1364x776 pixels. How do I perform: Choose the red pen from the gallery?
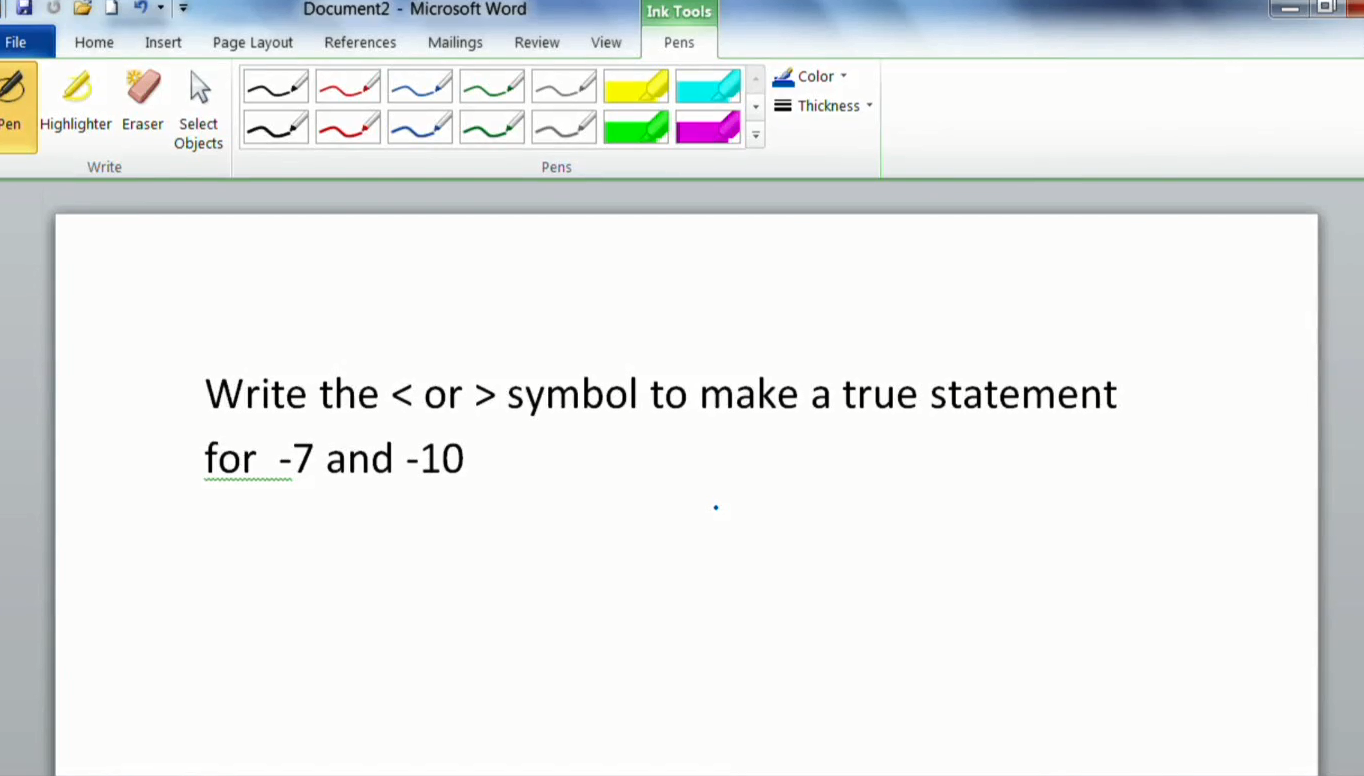coord(347,86)
